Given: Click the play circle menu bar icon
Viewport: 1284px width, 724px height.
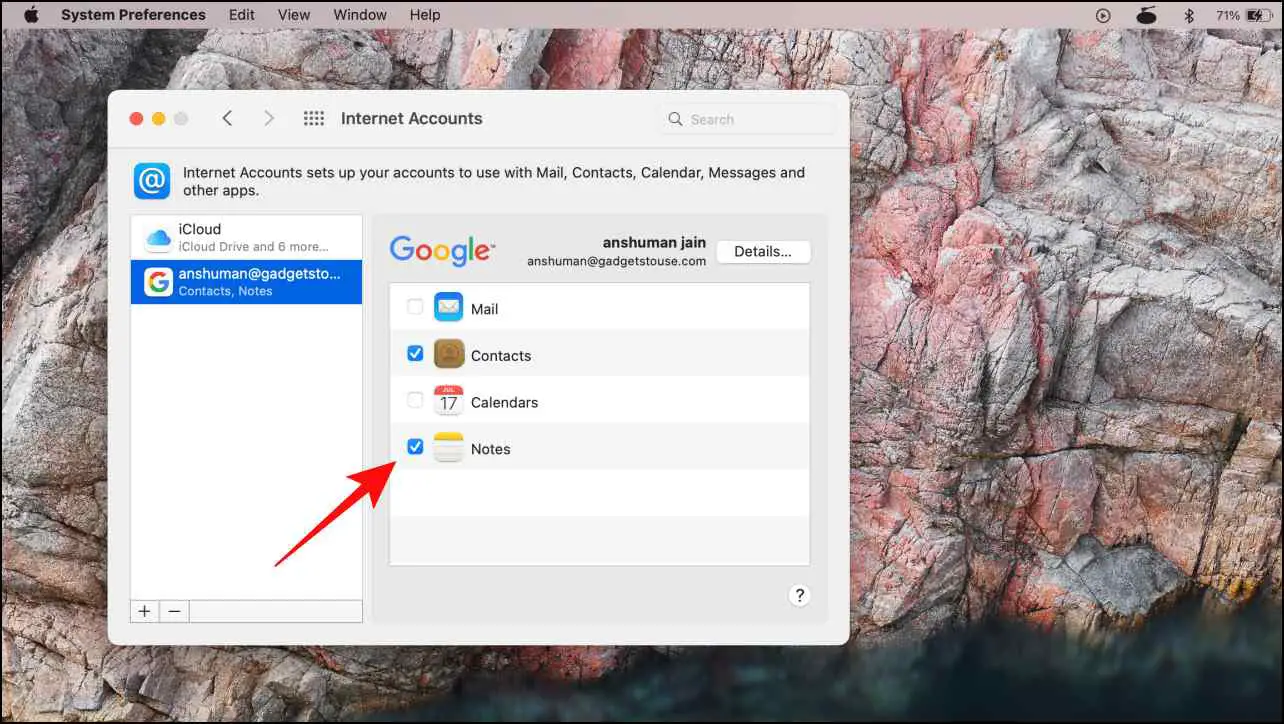Looking at the screenshot, I should 1103,15.
